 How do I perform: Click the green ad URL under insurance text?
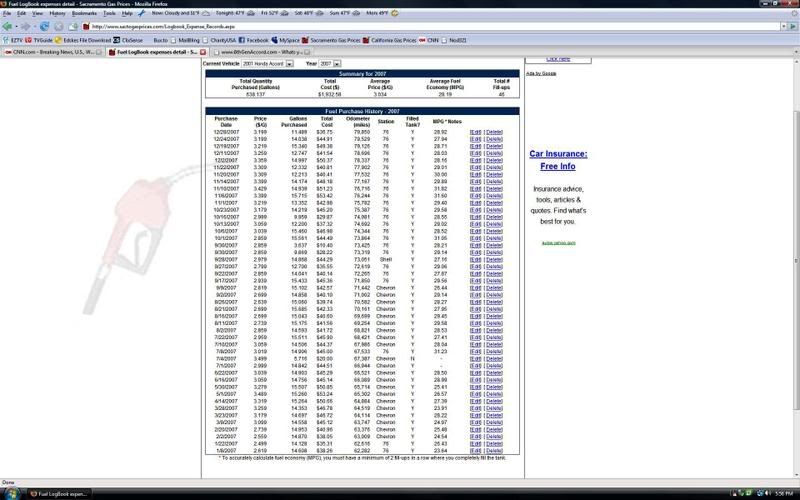coord(558,243)
